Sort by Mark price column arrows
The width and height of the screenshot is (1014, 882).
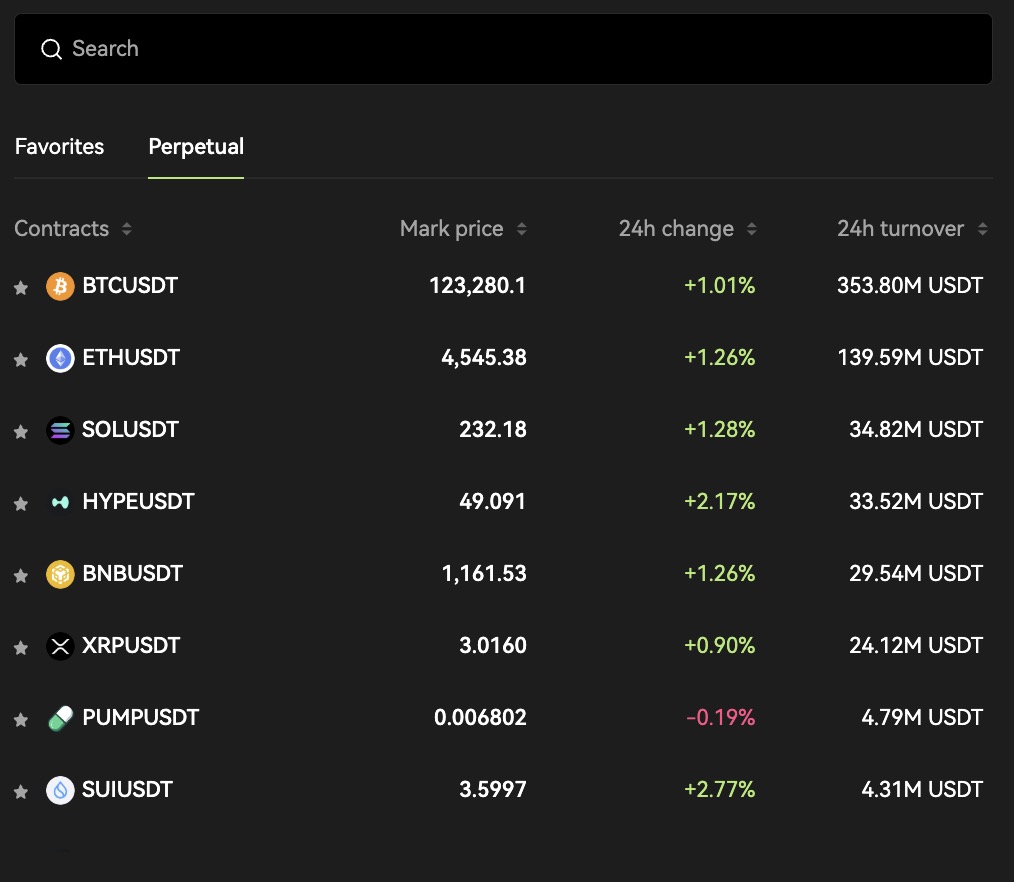pyautogui.click(x=521, y=229)
